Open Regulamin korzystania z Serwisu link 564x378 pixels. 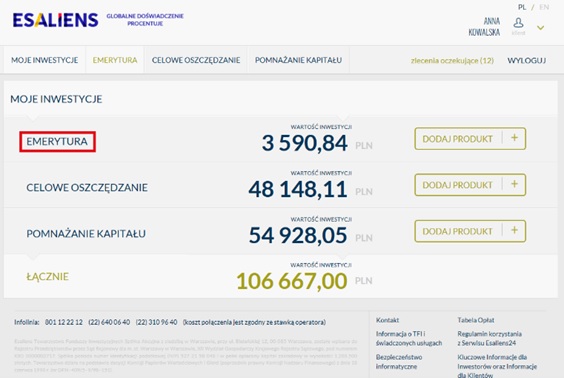(x=490, y=338)
